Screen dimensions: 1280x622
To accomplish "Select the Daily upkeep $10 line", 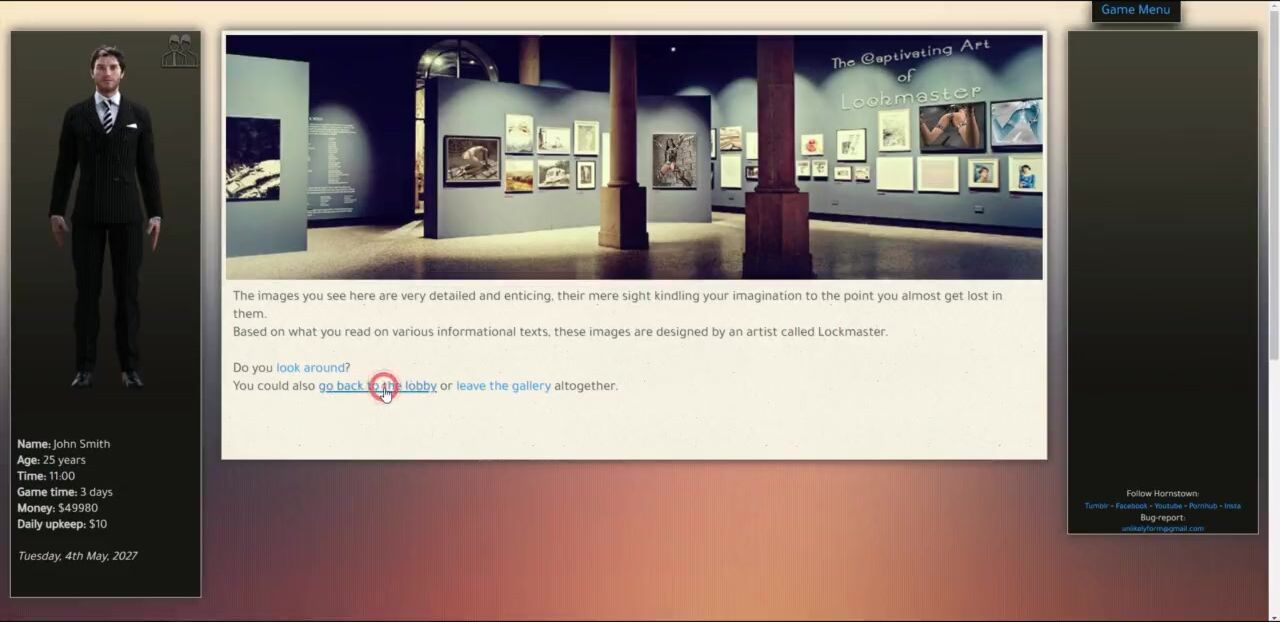I will tap(62, 524).
